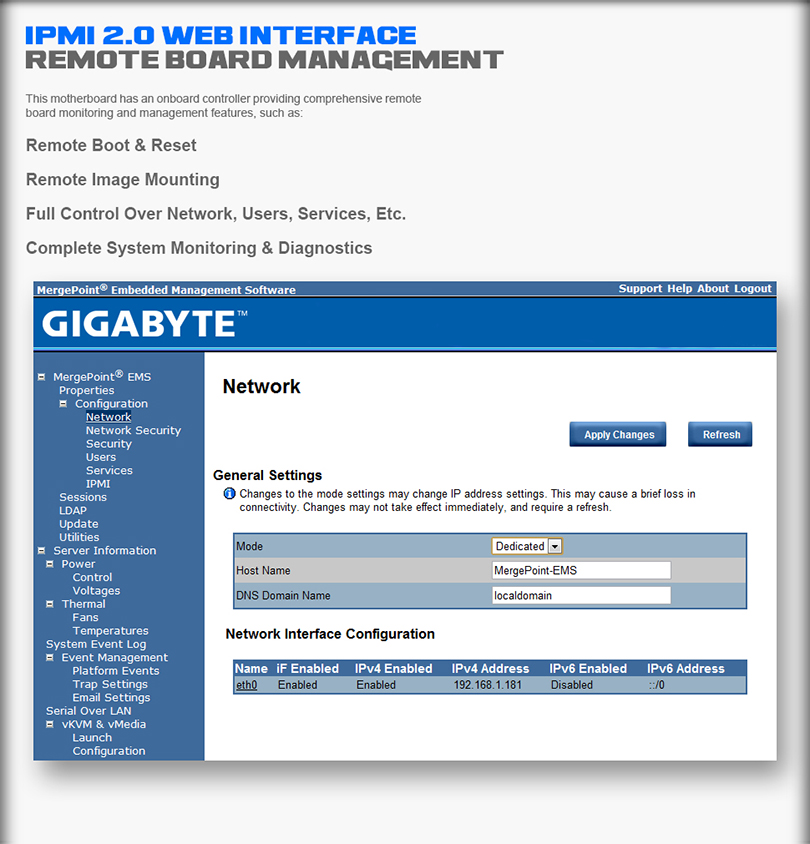Image resolution: width=810 pixels, height=844 pixels.
Task: Open Utilities in the sidebar
Action: tap(79, 537)
